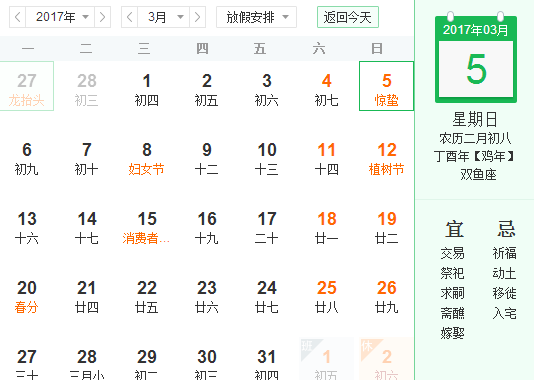
Task: Click the 丁酉年【鸡年】 text
Action: click(x=475, y=156)
